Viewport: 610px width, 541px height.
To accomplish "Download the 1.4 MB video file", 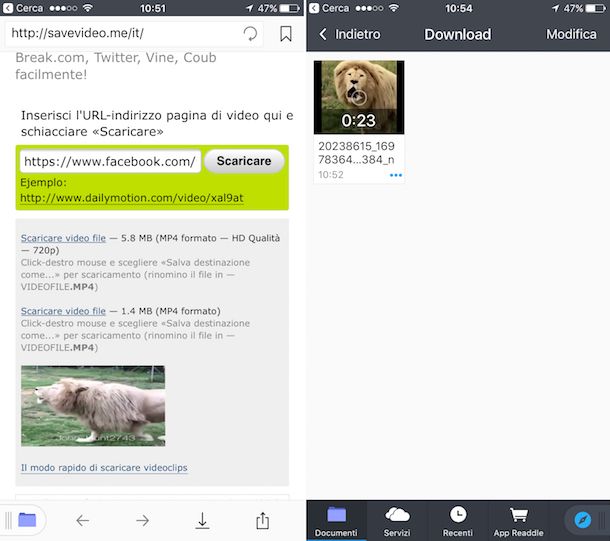I will pyautogui.click(x=63, y=311).
